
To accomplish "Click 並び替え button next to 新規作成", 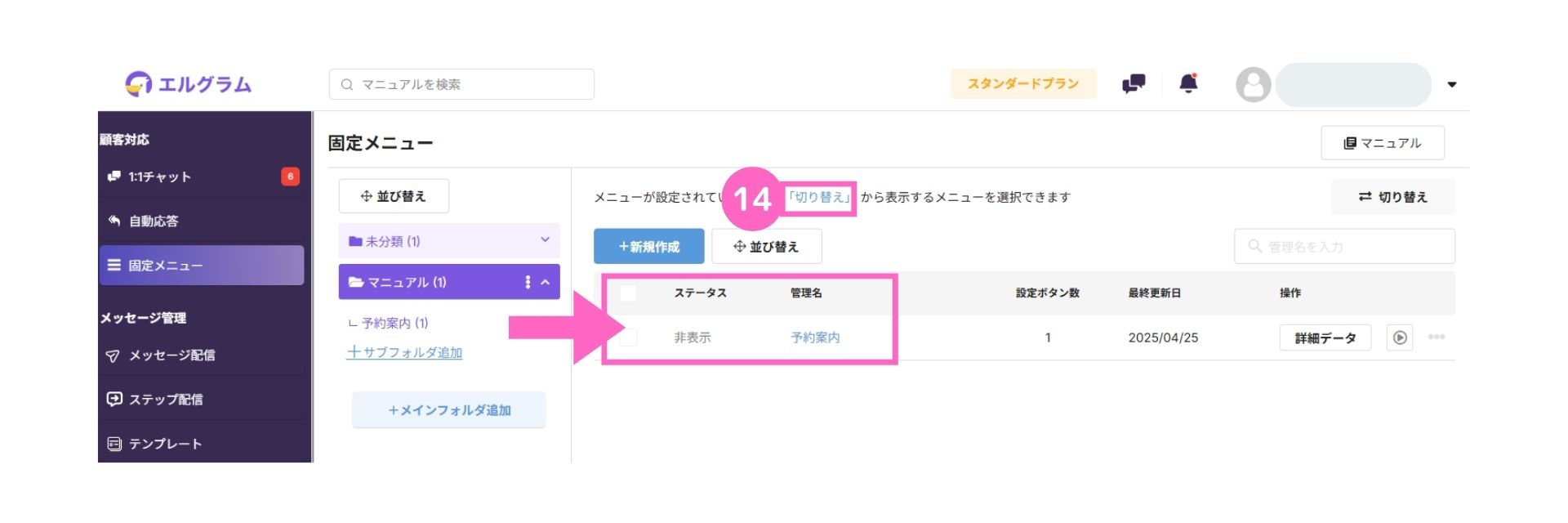I will [x=767, y=246].
